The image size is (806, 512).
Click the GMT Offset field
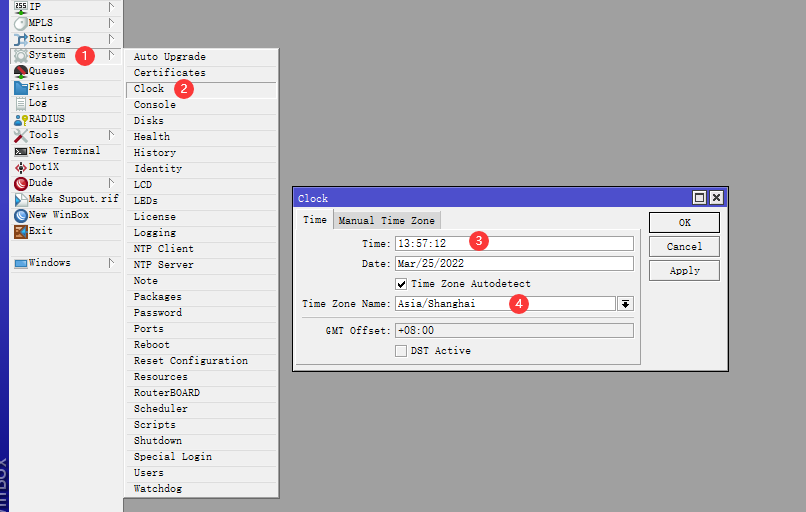(514, 331)
